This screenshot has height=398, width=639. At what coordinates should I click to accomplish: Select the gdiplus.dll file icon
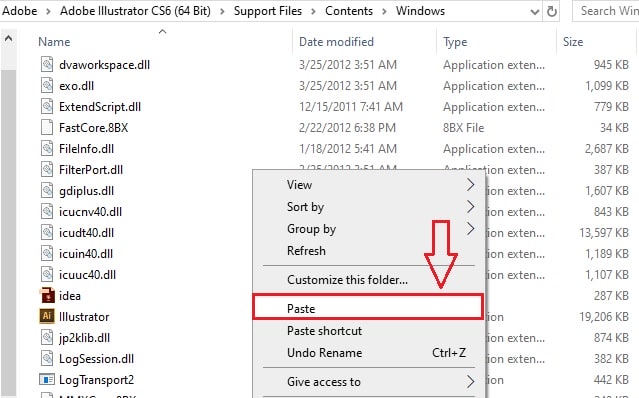pos(47,191)
